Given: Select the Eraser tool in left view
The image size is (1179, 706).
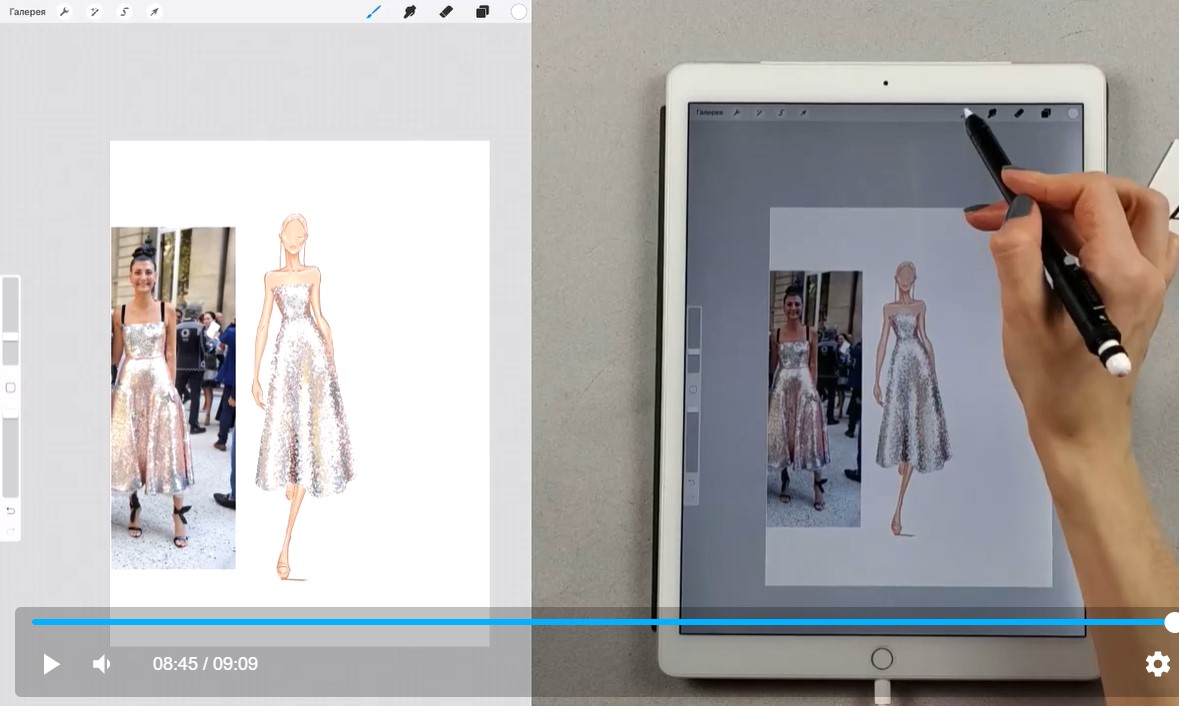Looking at the screenshot, I should tap(446, 12).
